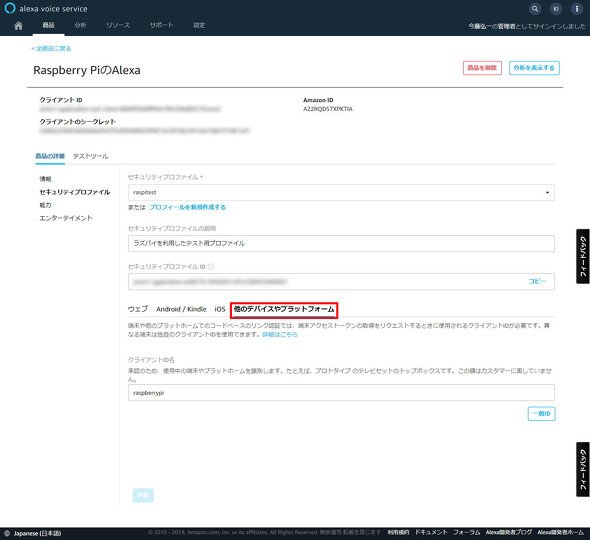
Task: Click the search magnifier icon
Action: [x=535, y=9]
